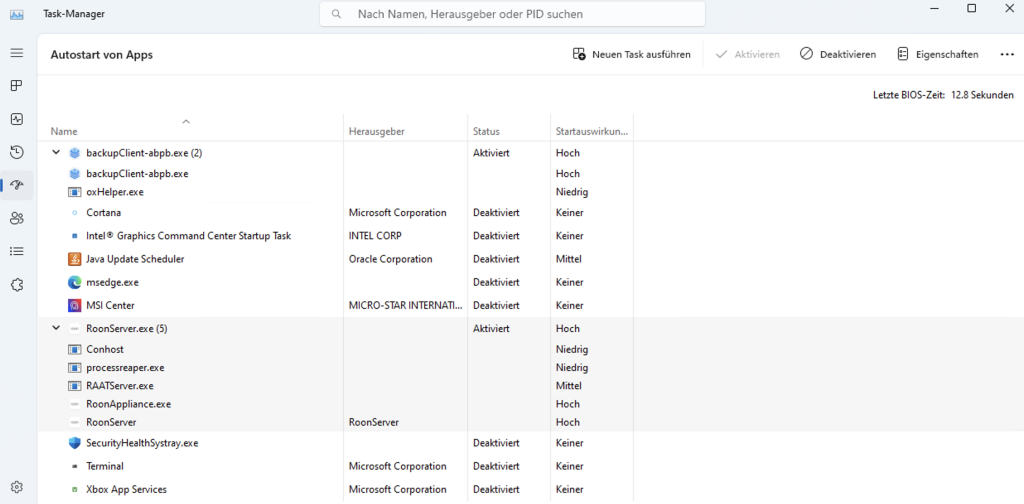Image resolution: width=1024 pixels, height=504 pixels.
Task: Open the hamburger navigation menu
Action: tap(17, 53)
